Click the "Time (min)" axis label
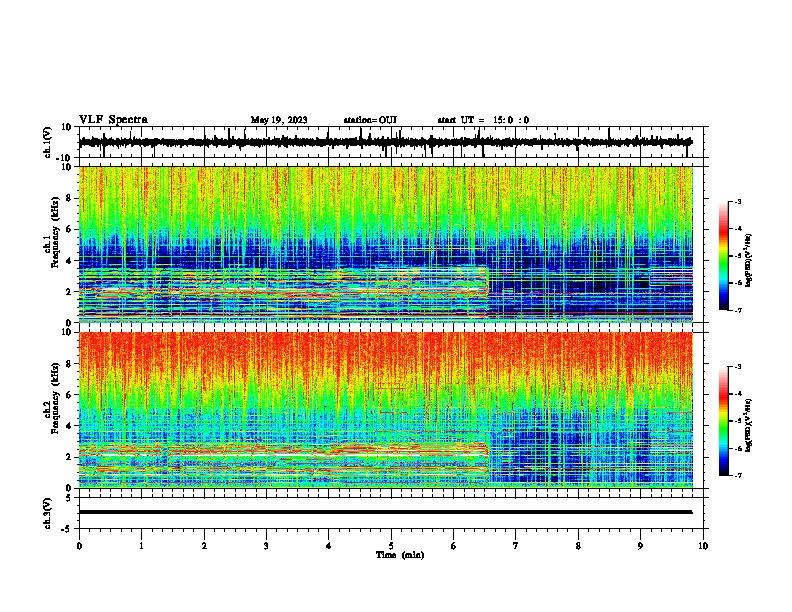Screen dimensions: 792x612 [x=400, y=555]
